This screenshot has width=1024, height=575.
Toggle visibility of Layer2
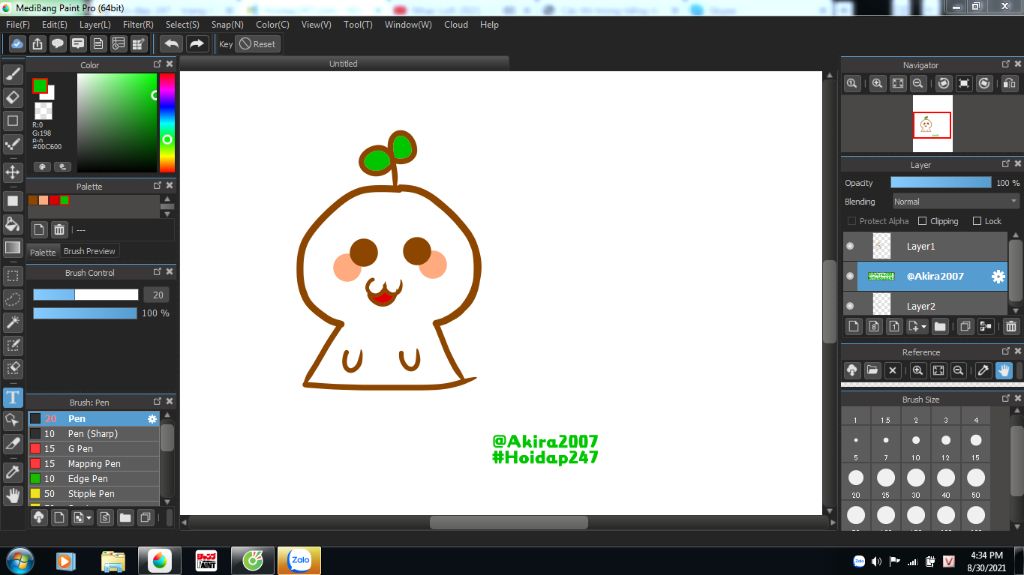[850, 306]
